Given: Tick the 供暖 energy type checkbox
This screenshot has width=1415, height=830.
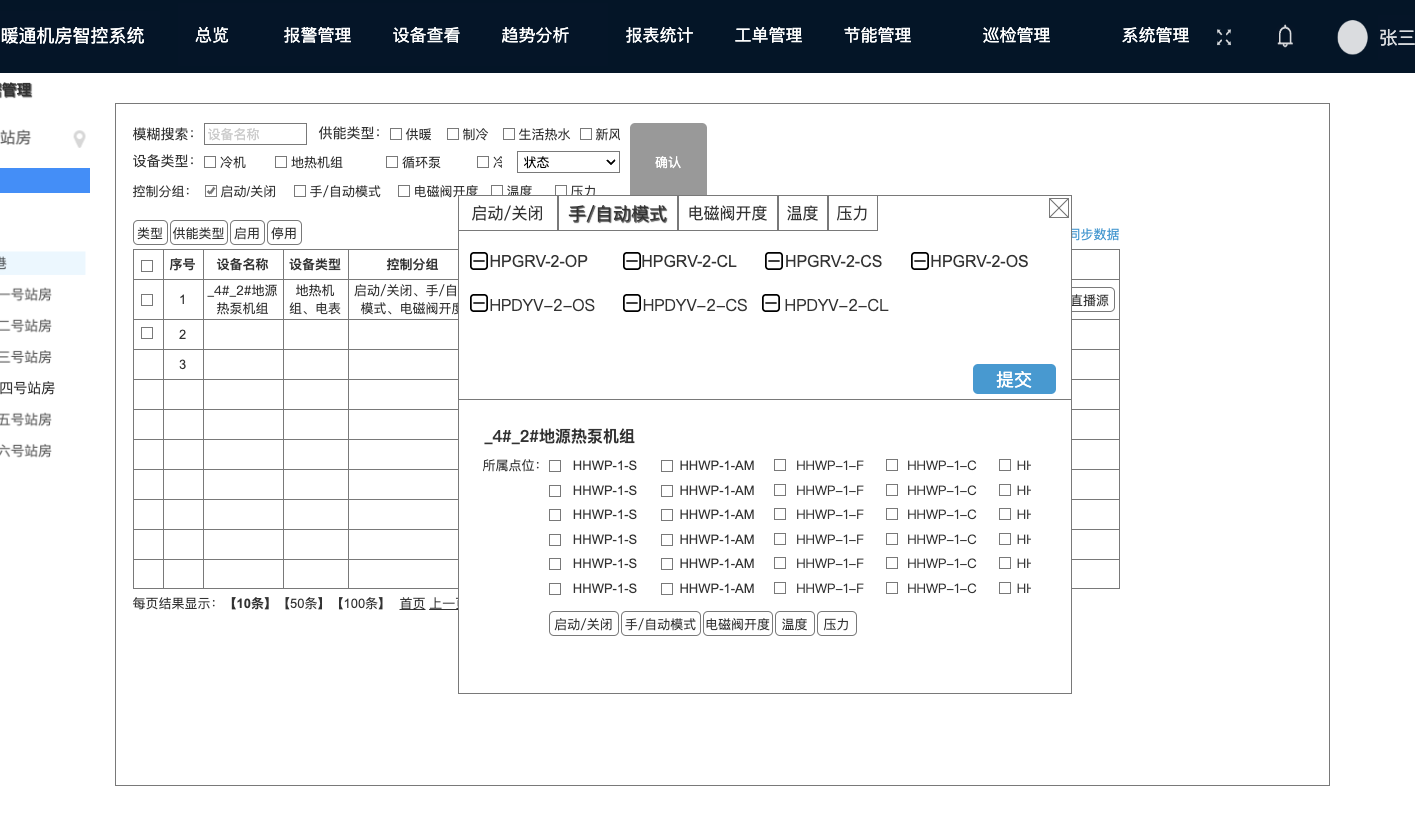Looking at the screenshot, I should click(x=396, y=134).
